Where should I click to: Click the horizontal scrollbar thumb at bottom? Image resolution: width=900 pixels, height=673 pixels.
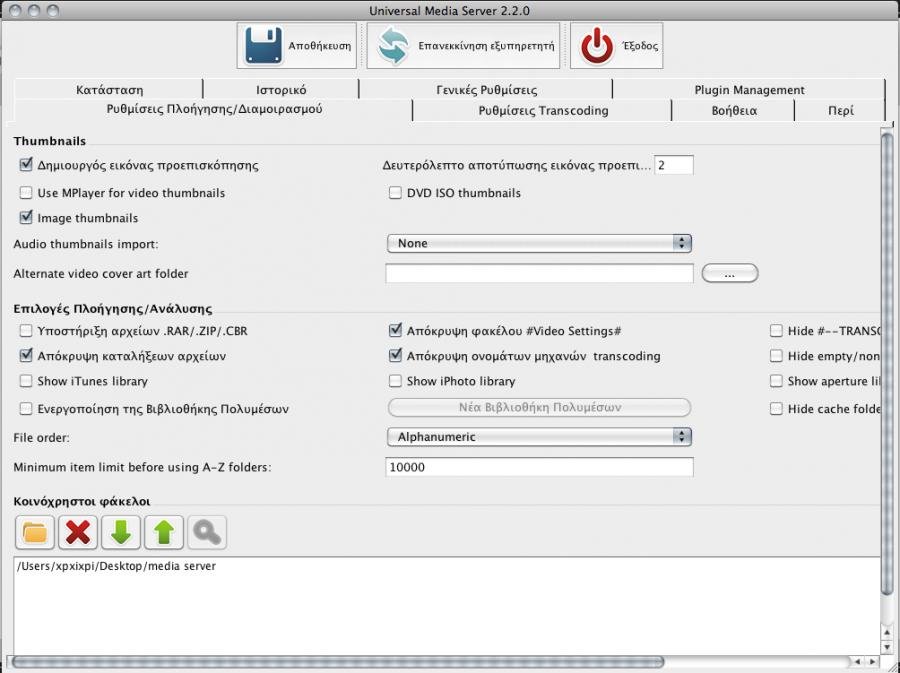tap(338, 662)
